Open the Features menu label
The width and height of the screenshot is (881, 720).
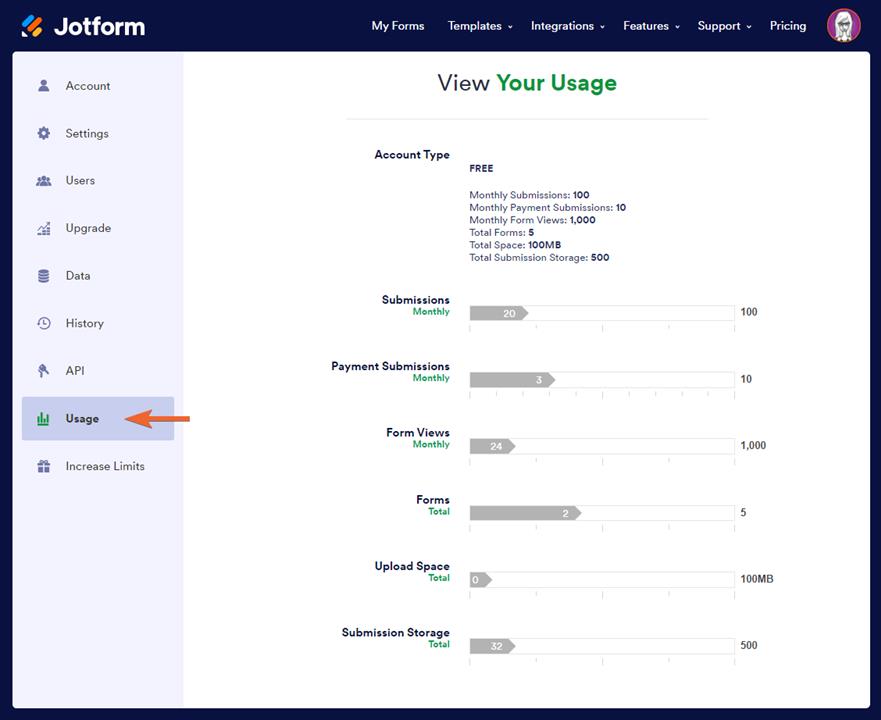tap(646, 26)
